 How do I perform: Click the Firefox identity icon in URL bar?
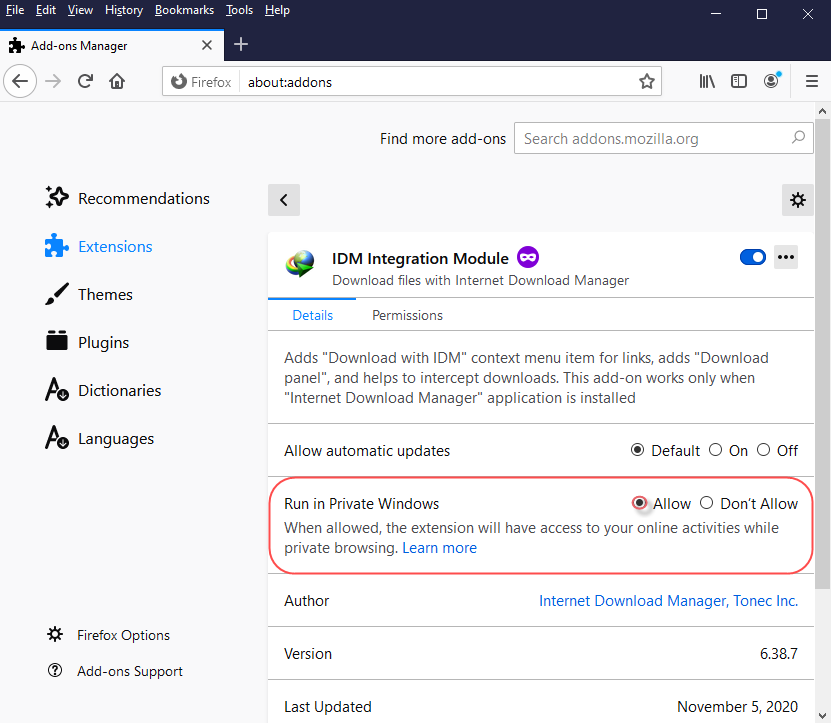pos(179,82)
